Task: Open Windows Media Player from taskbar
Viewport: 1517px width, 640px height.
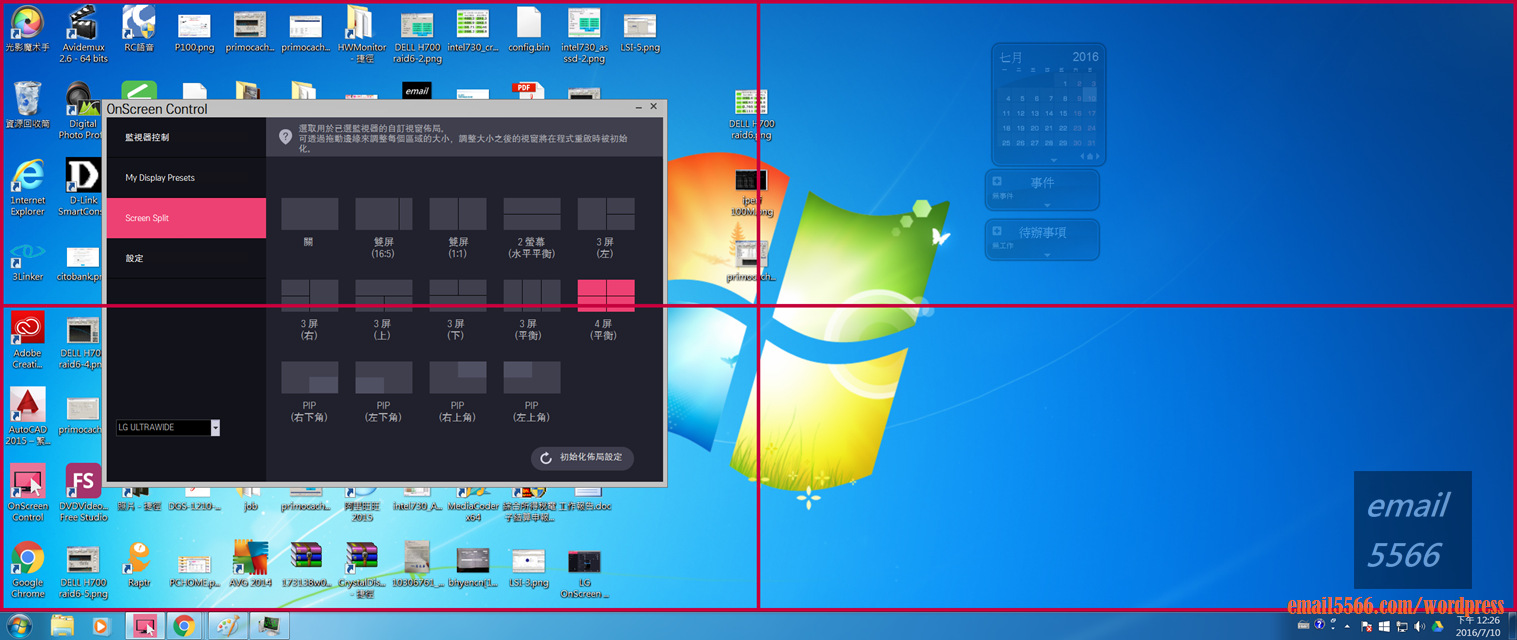Action: click(100, 626)
